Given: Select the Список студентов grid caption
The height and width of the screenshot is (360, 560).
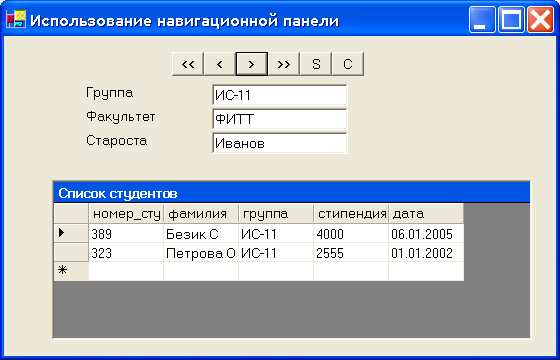Looking at the screenshot, I should pyautogui.click(x=291, y=193).
